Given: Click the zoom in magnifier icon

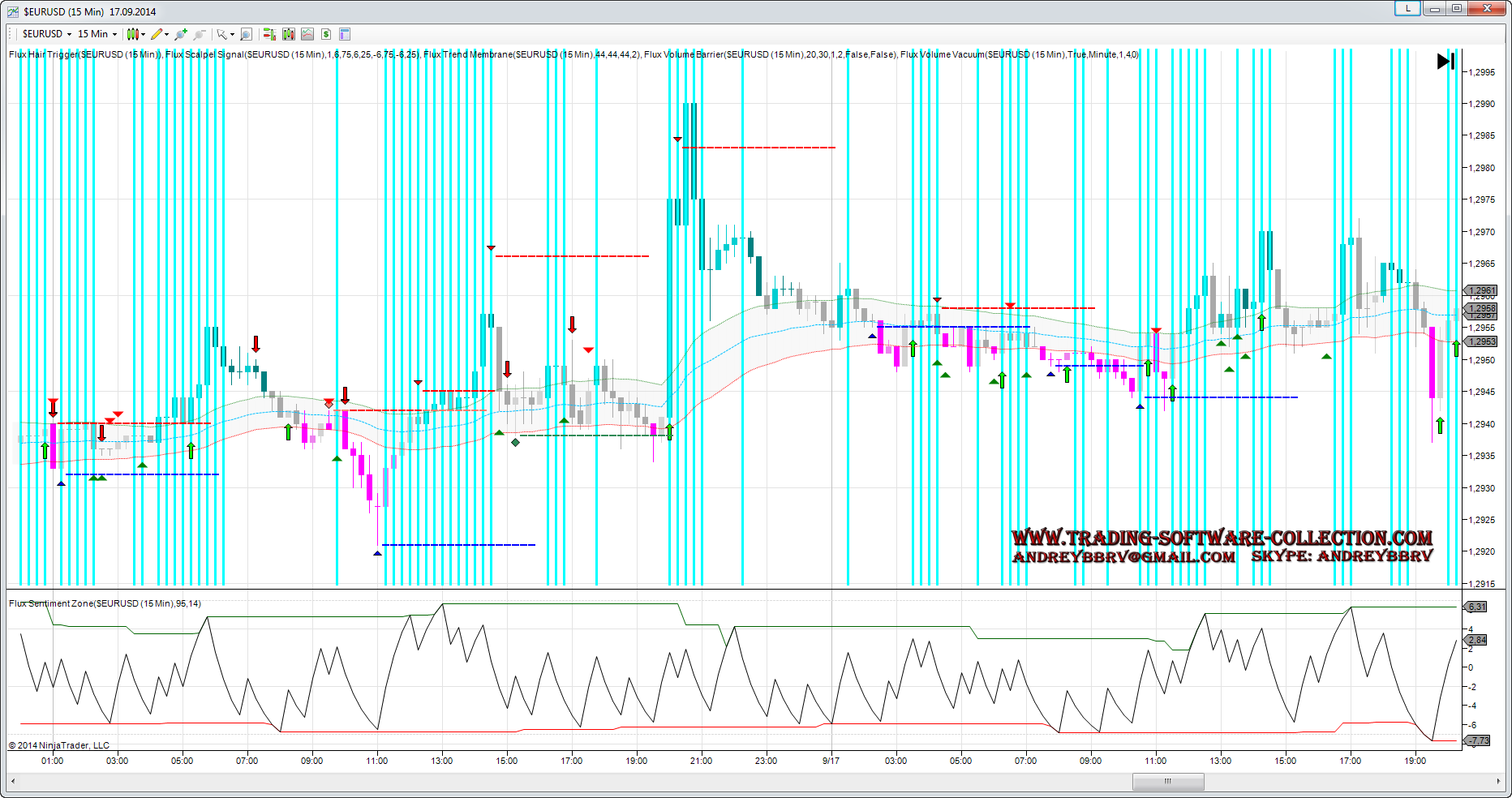Looking at the screenshot, I should [x=181, y=34].
